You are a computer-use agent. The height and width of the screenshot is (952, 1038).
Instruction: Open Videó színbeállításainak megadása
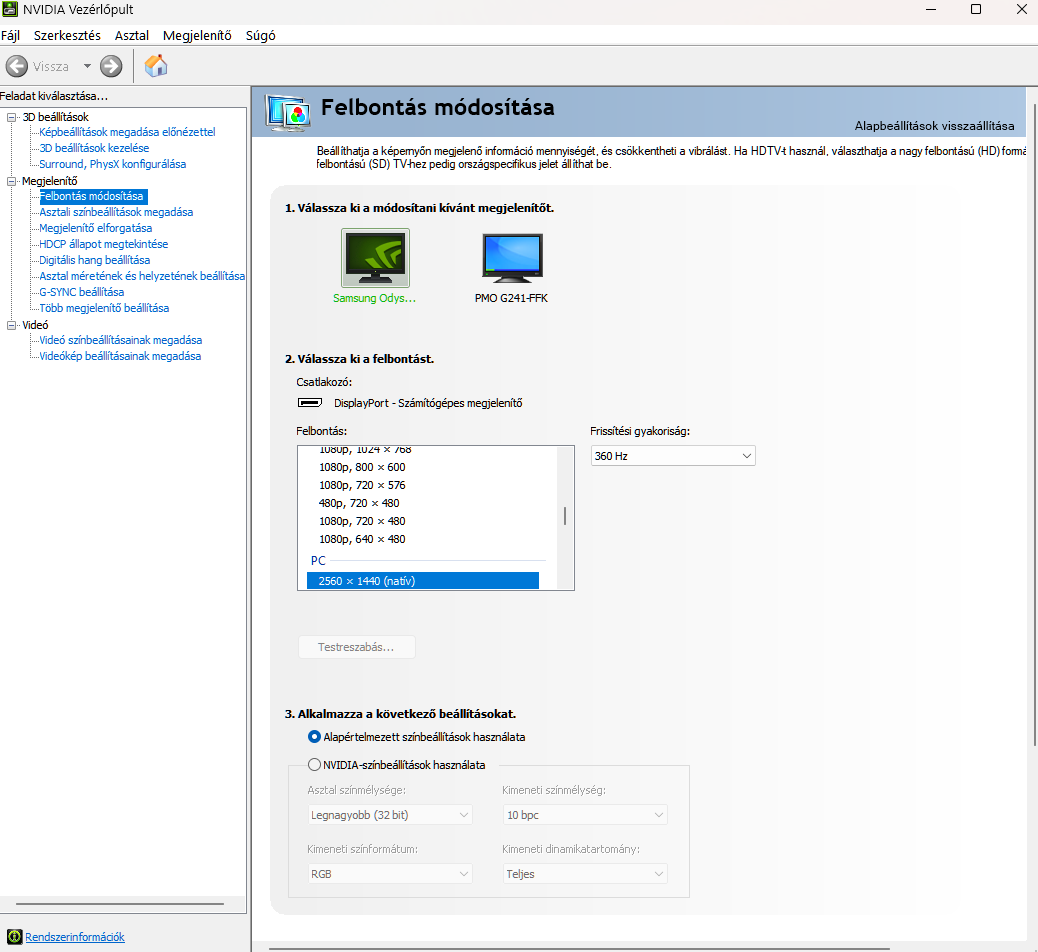[x=120, y=340]
